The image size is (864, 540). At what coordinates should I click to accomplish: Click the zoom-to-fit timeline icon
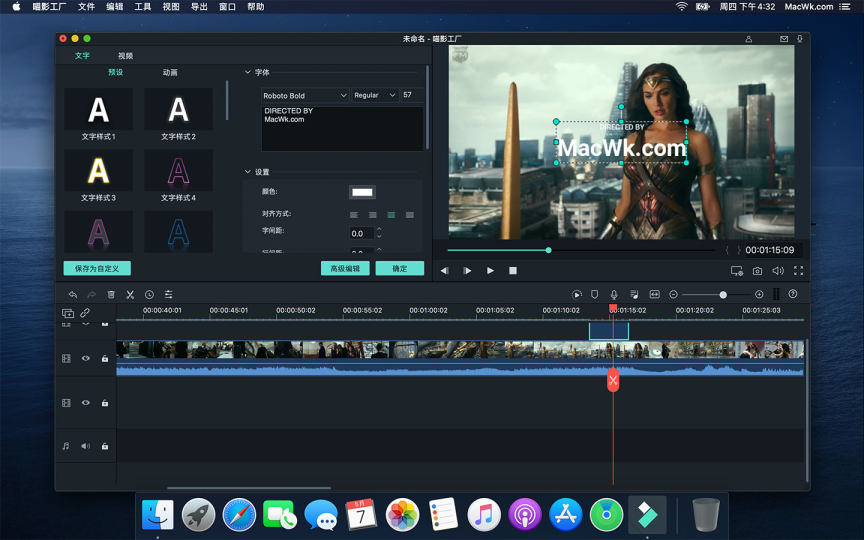[x=654, y=295]
